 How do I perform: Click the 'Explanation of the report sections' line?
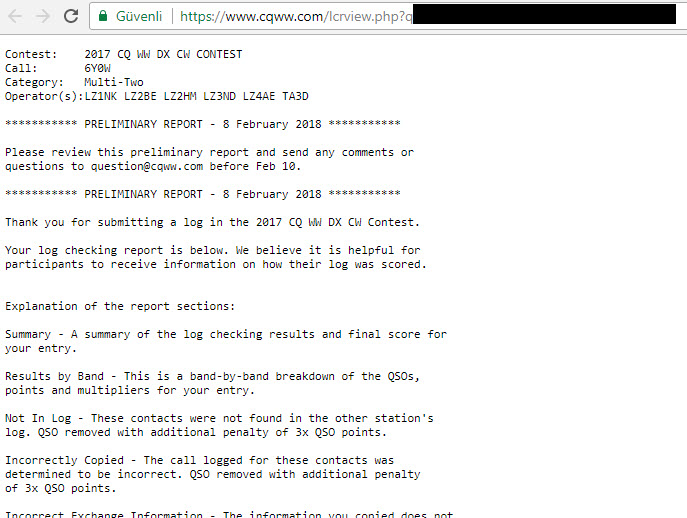pos(120,306)
